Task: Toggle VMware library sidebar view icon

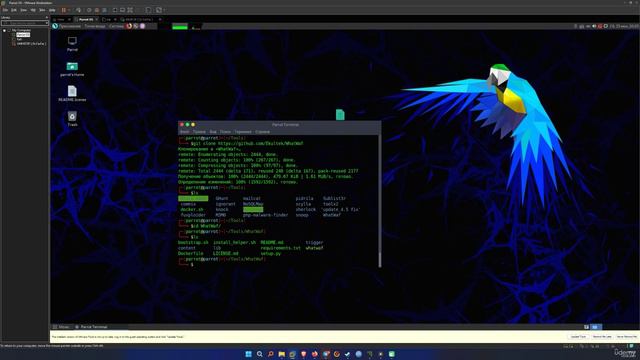Action: [x=115, y=10]
